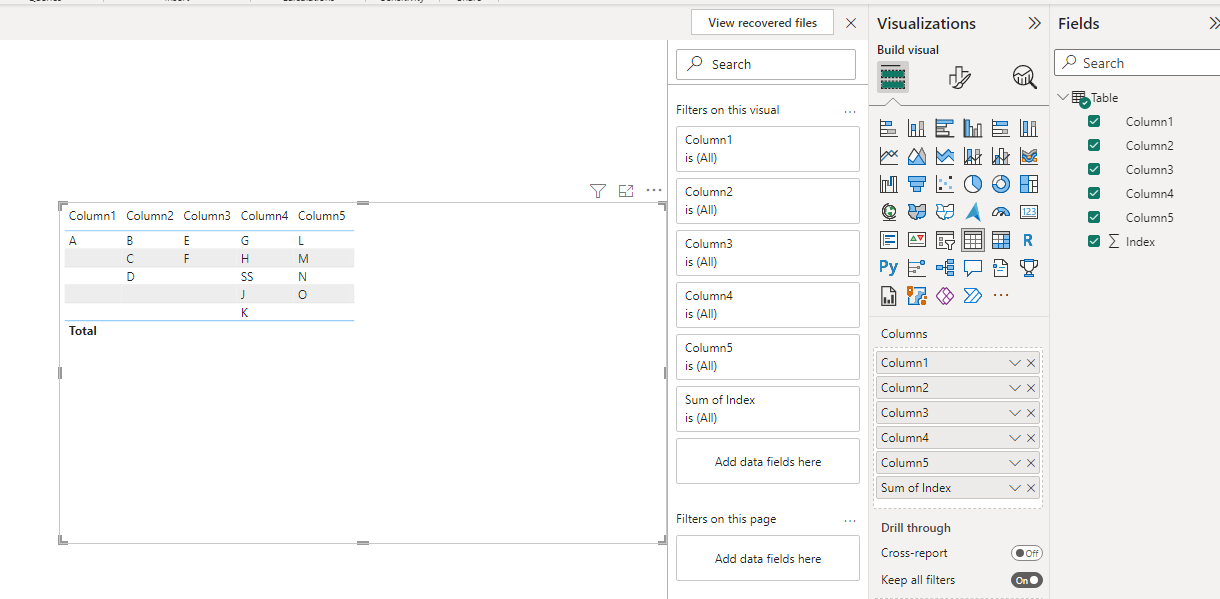
Task: Click View recovered files button
Action: 762,23
